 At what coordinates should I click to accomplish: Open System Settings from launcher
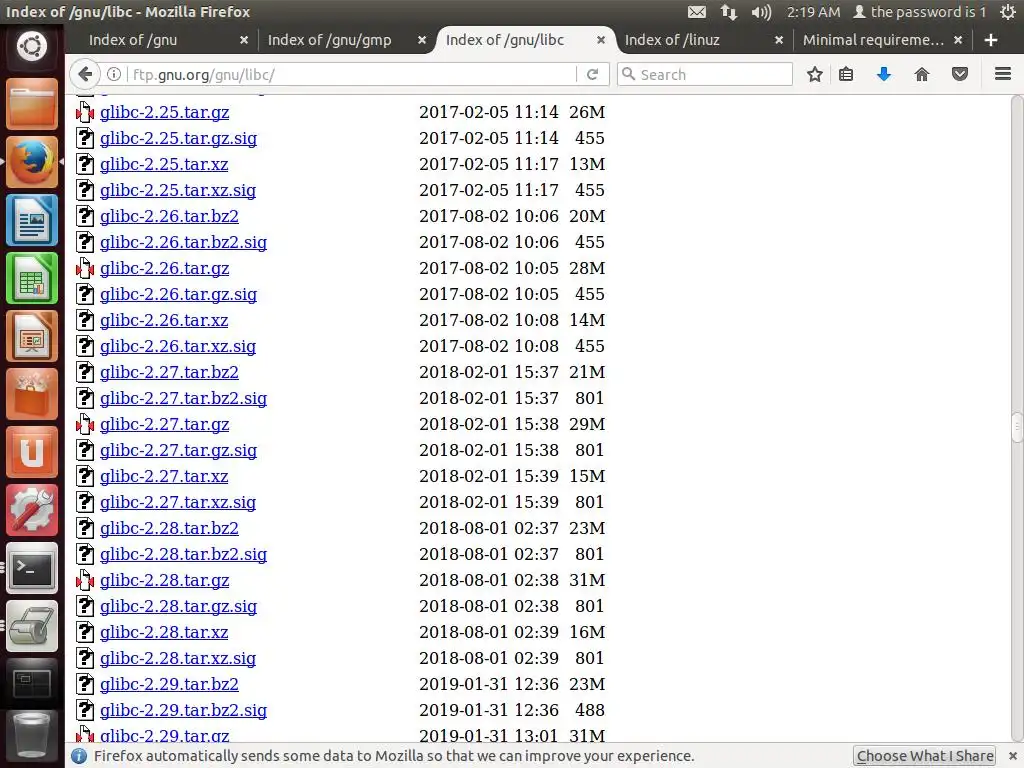(x=32, y=511)
